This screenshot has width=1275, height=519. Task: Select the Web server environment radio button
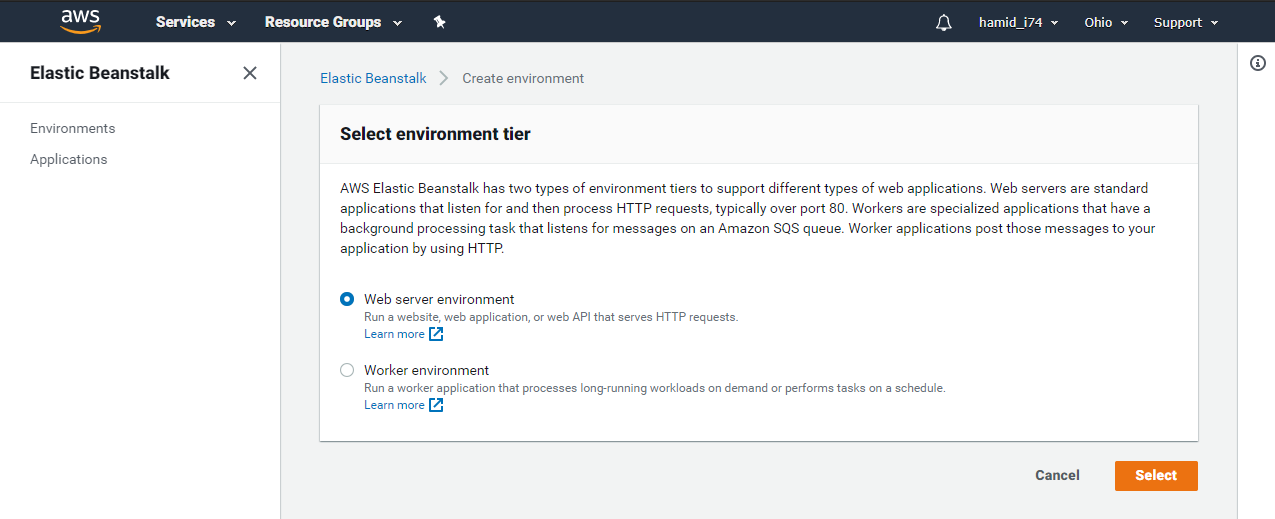pyautogui.click(x=347, y=299)
